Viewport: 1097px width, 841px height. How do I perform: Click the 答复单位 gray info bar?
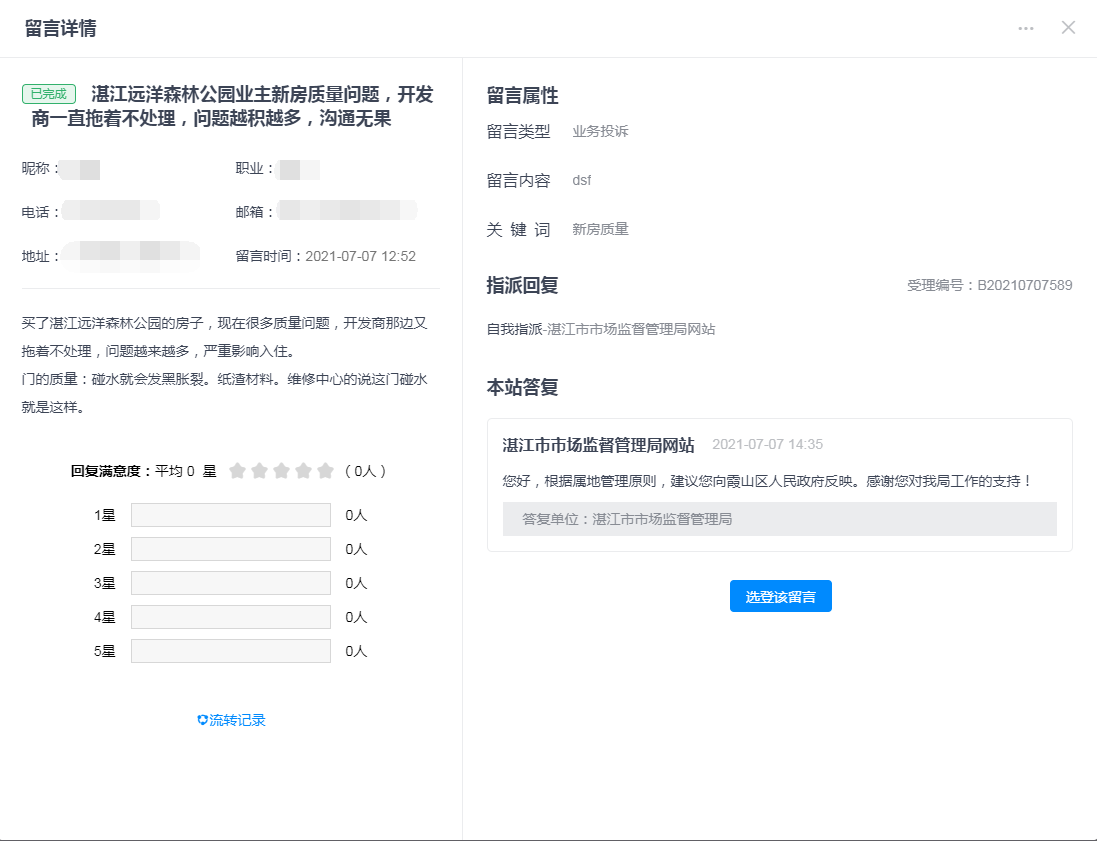click(779, 519)
